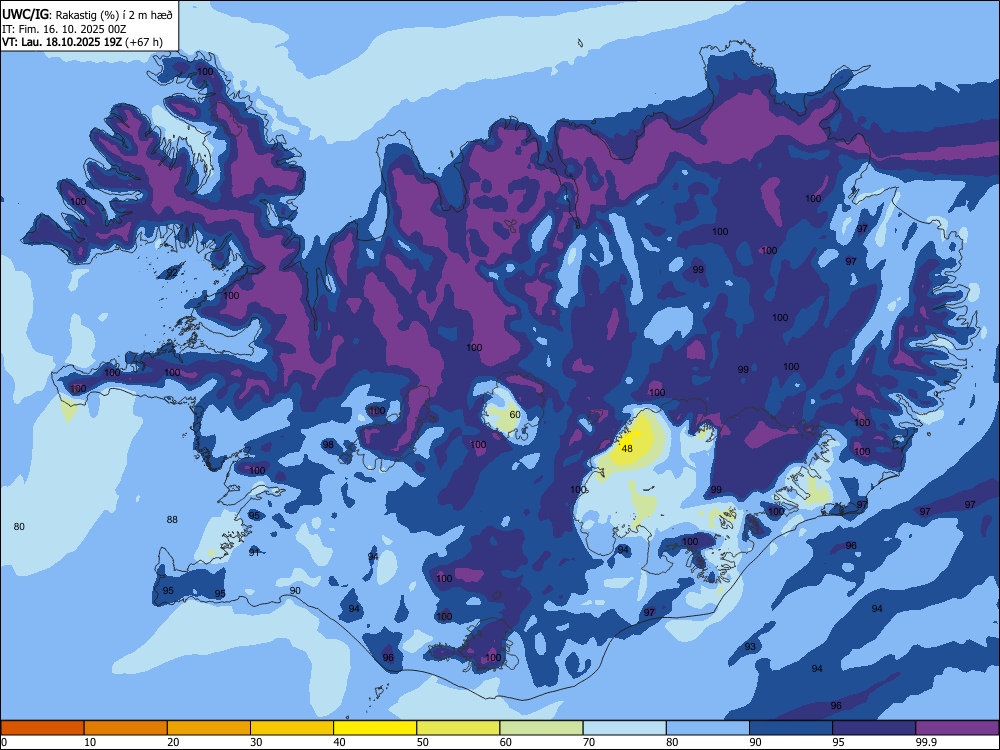Click the 20 tick label on the legend
This screenshot has height=750, width=1000.
[173, 742]
